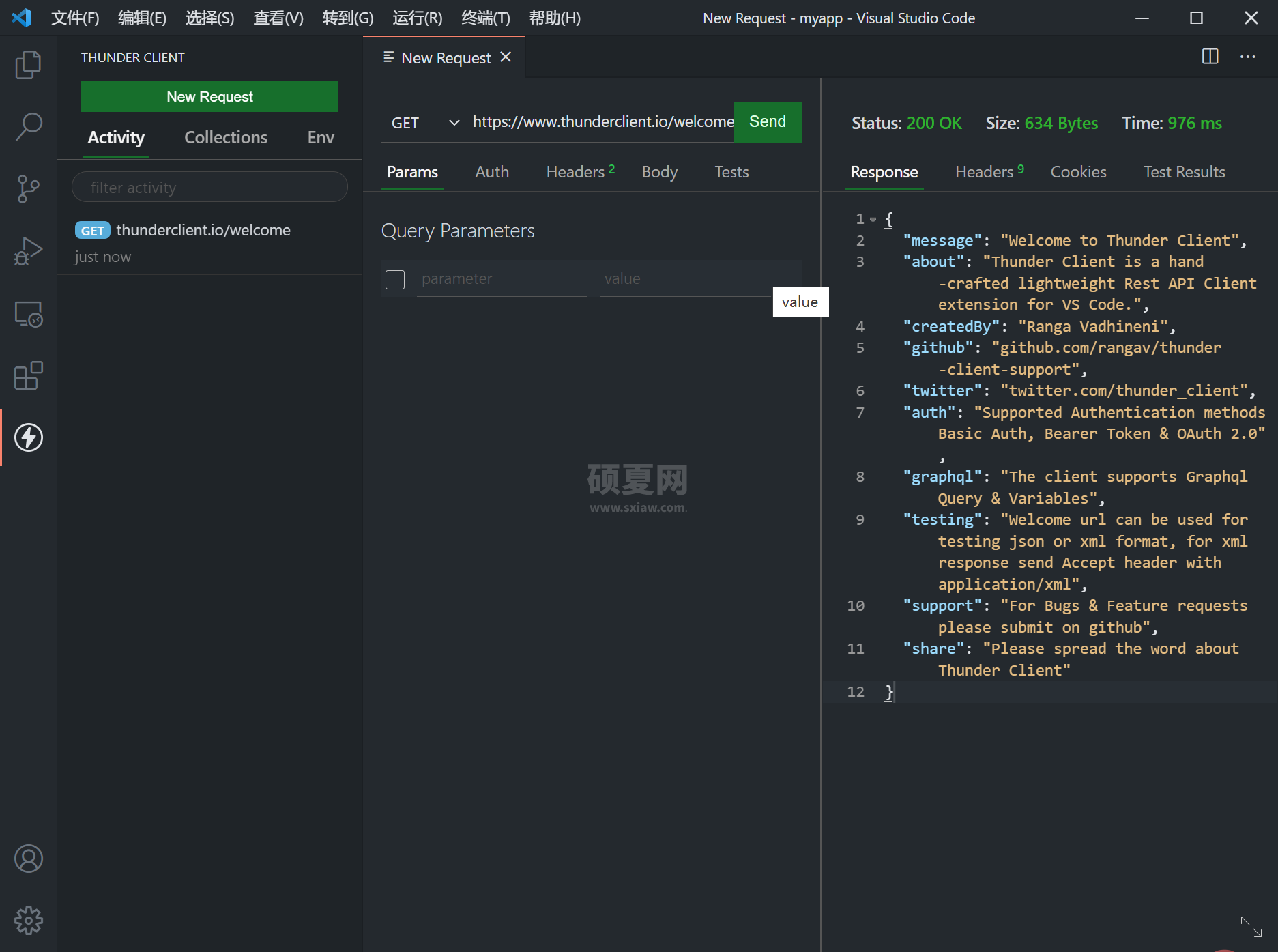Open the Accounts icon in activity bar

point(28,859)
